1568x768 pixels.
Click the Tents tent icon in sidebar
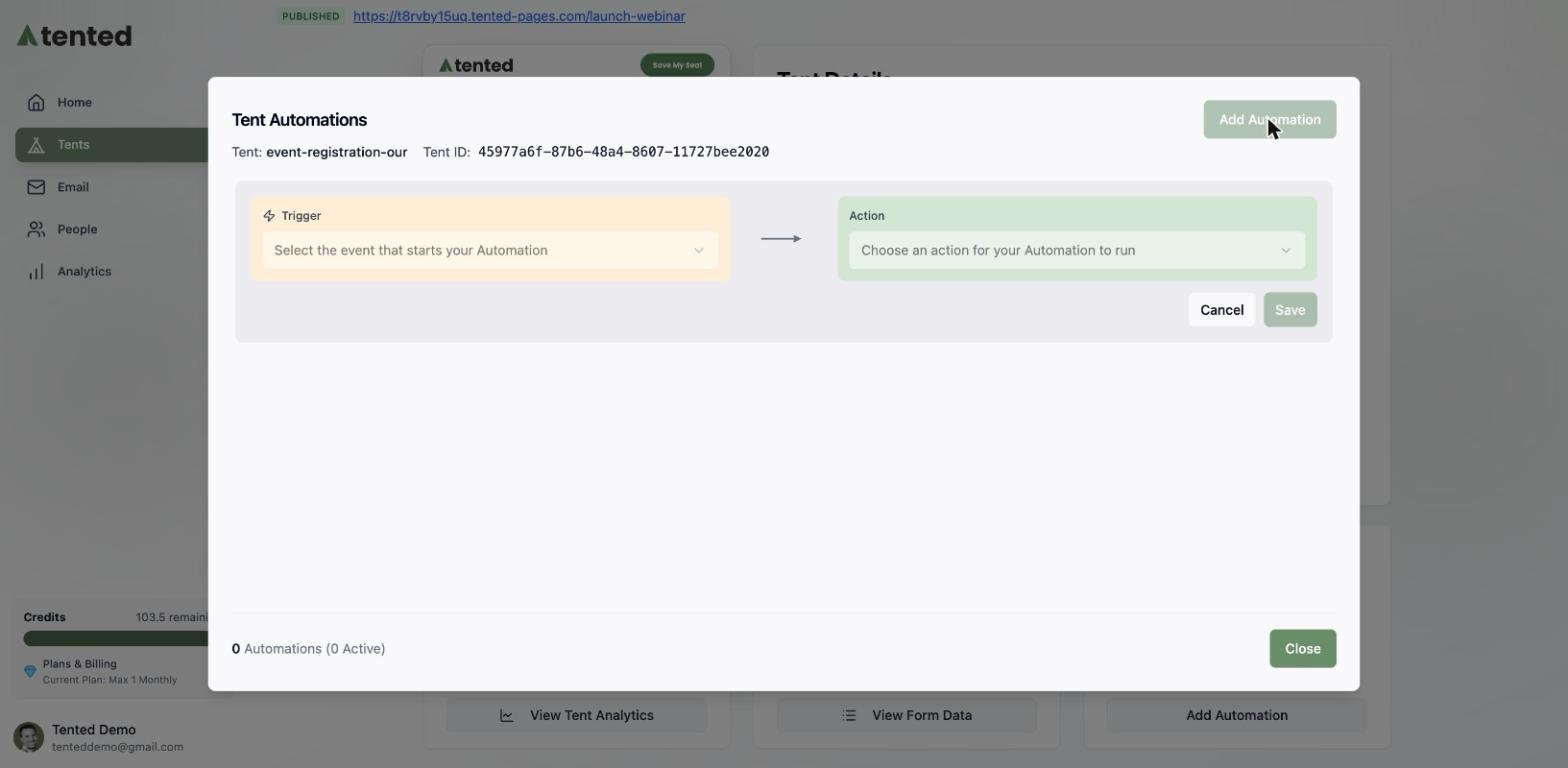click(x=36, y=145)
